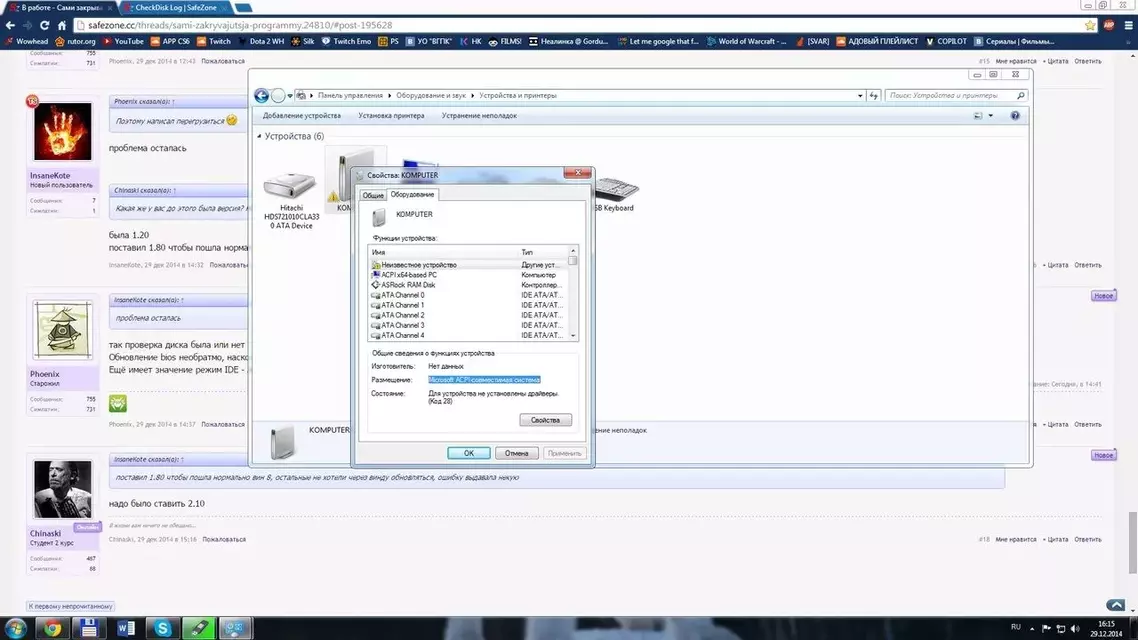Screen dimensions: 1138x640
Task: Click the Отмена button
Action: pos(516,454)
